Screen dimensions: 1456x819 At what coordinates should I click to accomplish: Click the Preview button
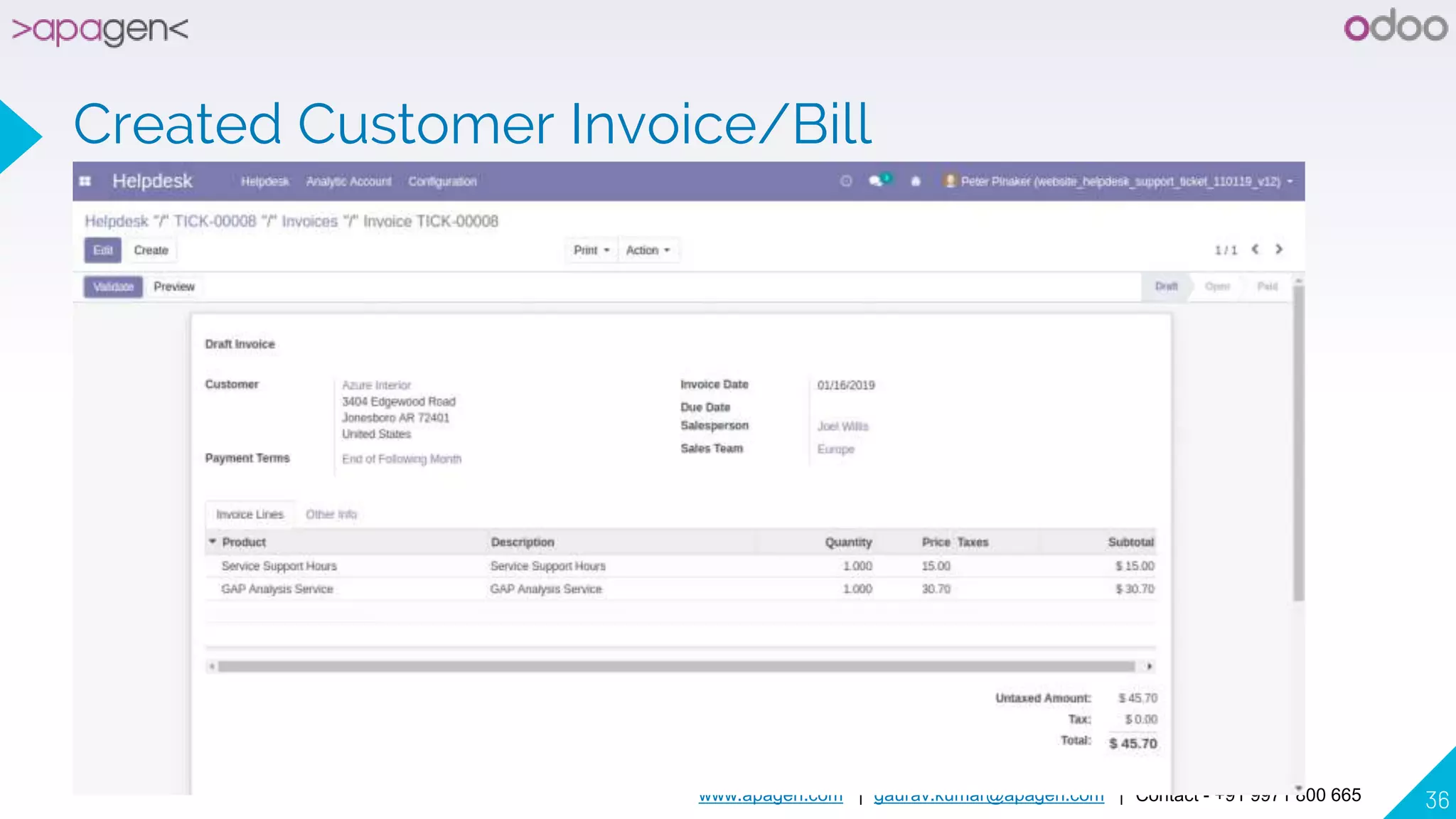point(174,287)
